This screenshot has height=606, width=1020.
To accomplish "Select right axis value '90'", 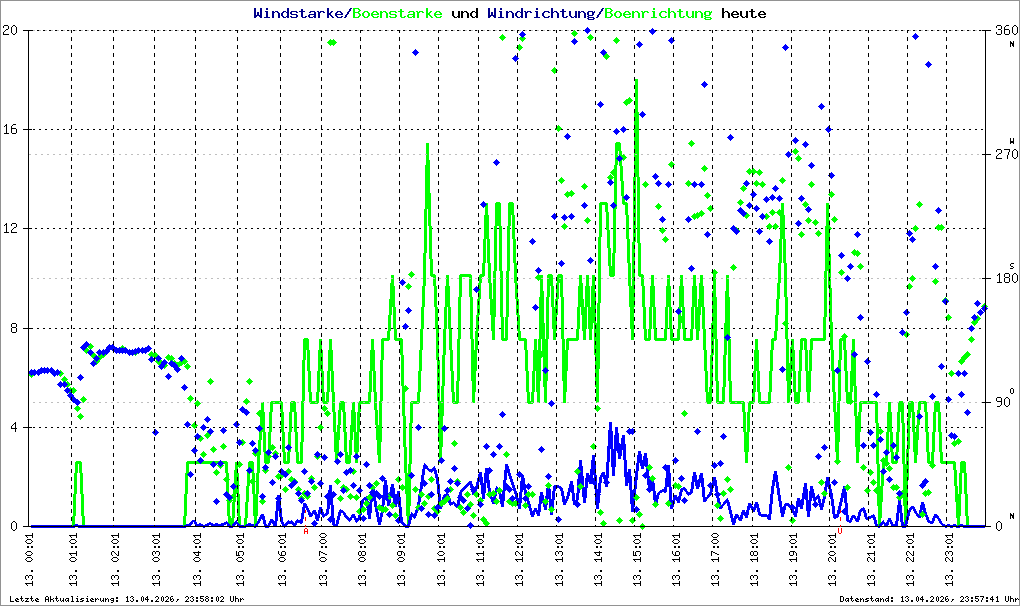I will [1002, 402].
